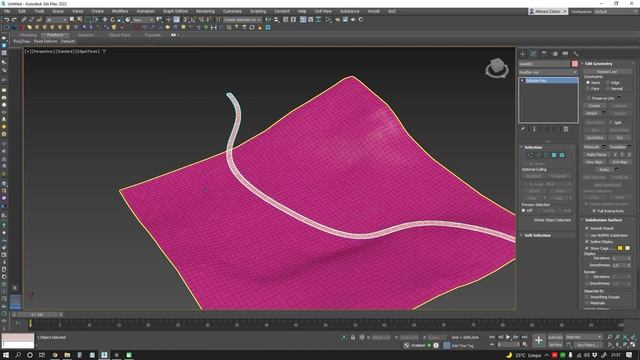The width and height of the screenshot is (640, 360).
Task: Switch to the Create command panel tab
Action: tap(522, 54)
